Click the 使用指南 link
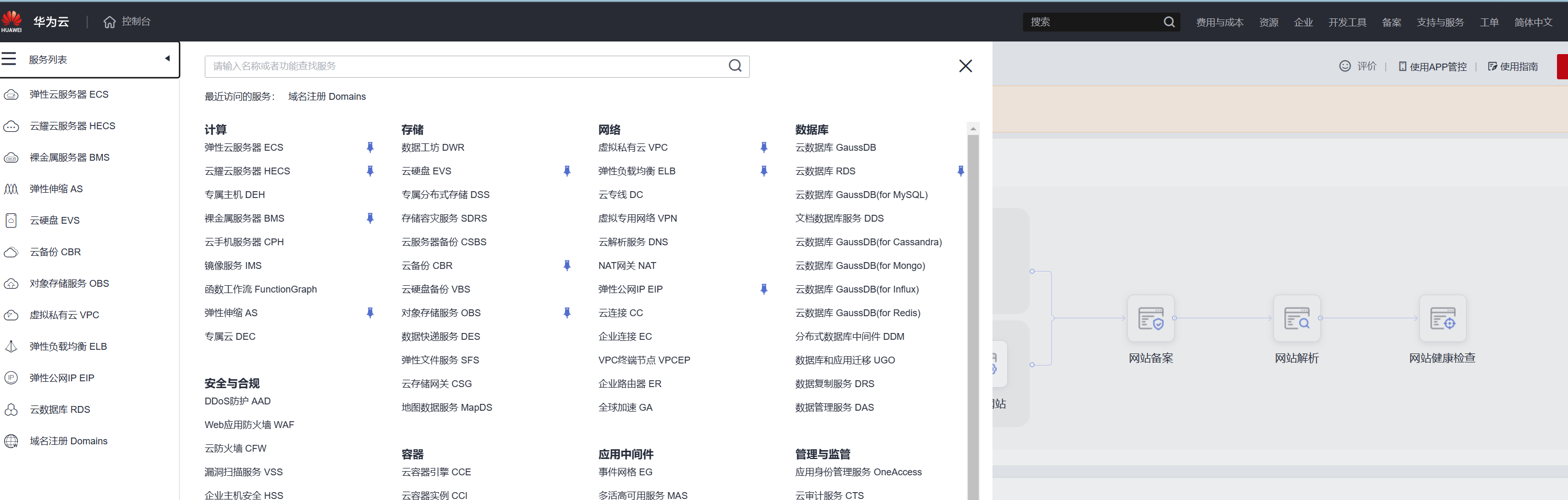The width and height of the screenshot is (1568, 500). [1513, 66]
